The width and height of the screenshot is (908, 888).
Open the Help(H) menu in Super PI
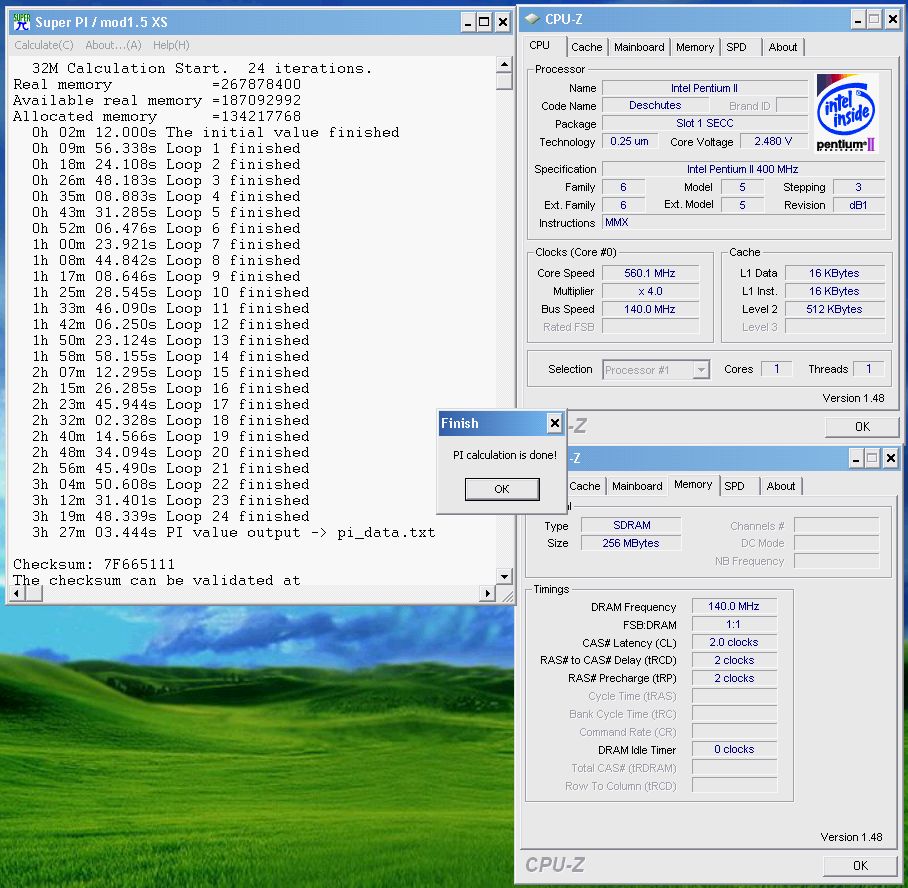pos(171,45)
